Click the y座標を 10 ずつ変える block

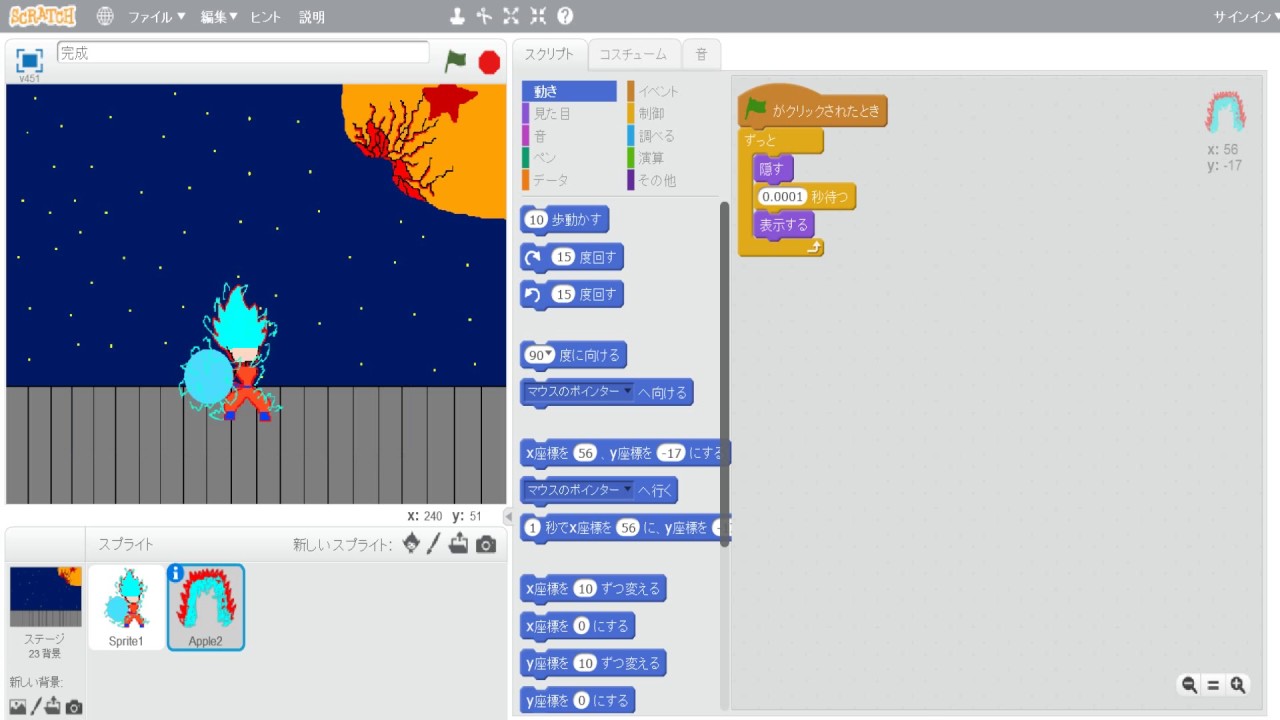(593, 663)
